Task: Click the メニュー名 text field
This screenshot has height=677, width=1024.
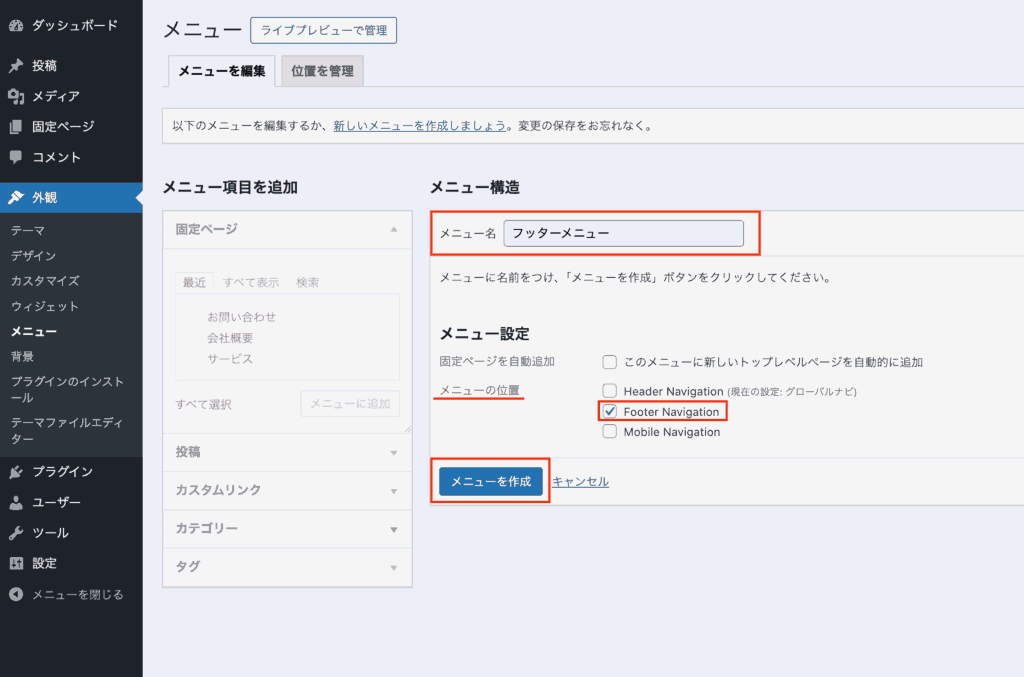Action: click(624, 233)
